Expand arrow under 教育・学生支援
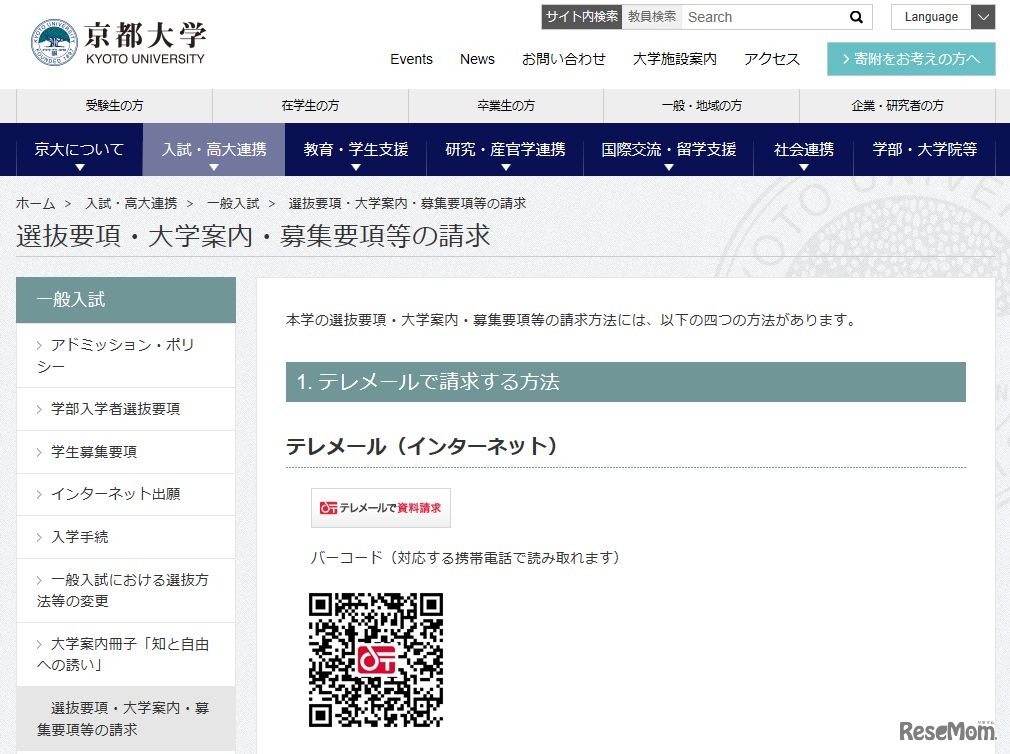The image size is (1010, 754). [x=356, y=167]
